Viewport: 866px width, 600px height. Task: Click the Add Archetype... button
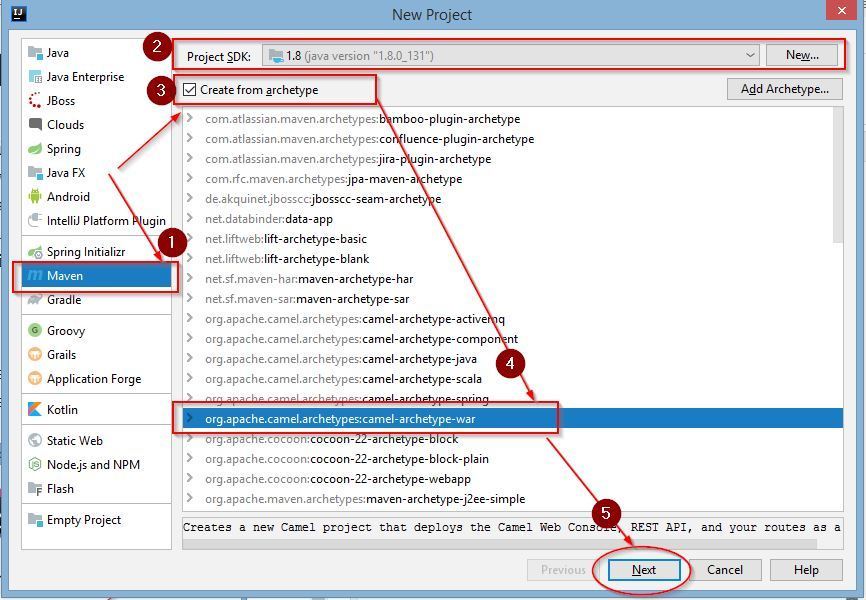(785, 89)
